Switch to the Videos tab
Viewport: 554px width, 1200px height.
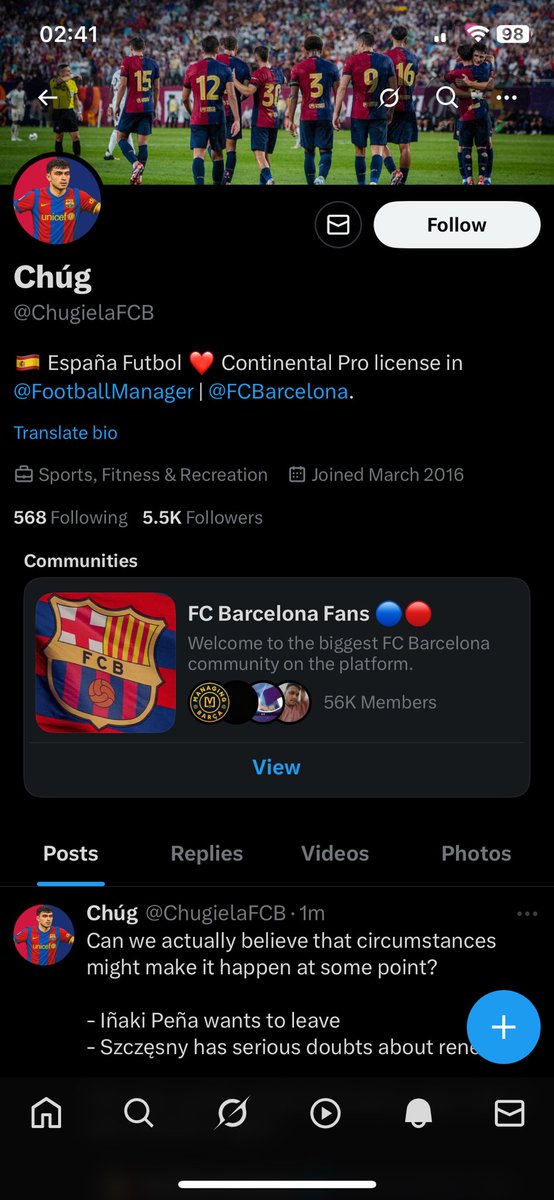pos(335,853)
